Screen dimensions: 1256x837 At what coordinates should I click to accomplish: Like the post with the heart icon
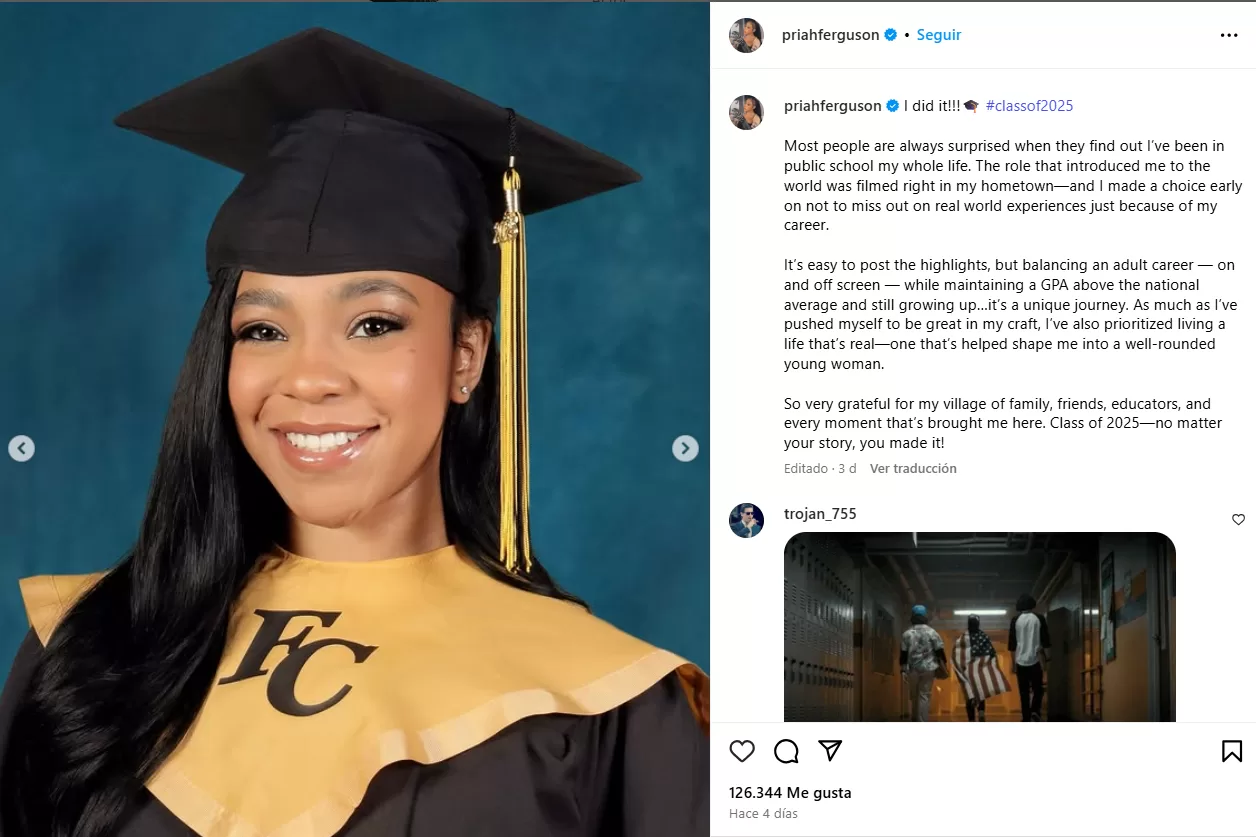click(x=742, y=751)
